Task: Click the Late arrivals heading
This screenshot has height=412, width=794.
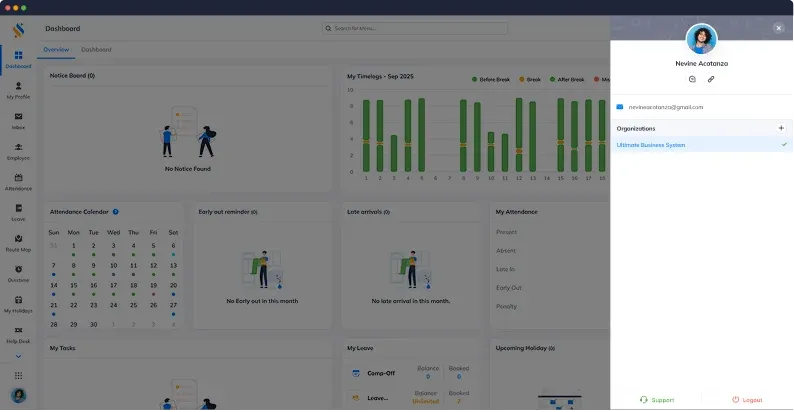Action: point(369,212)
